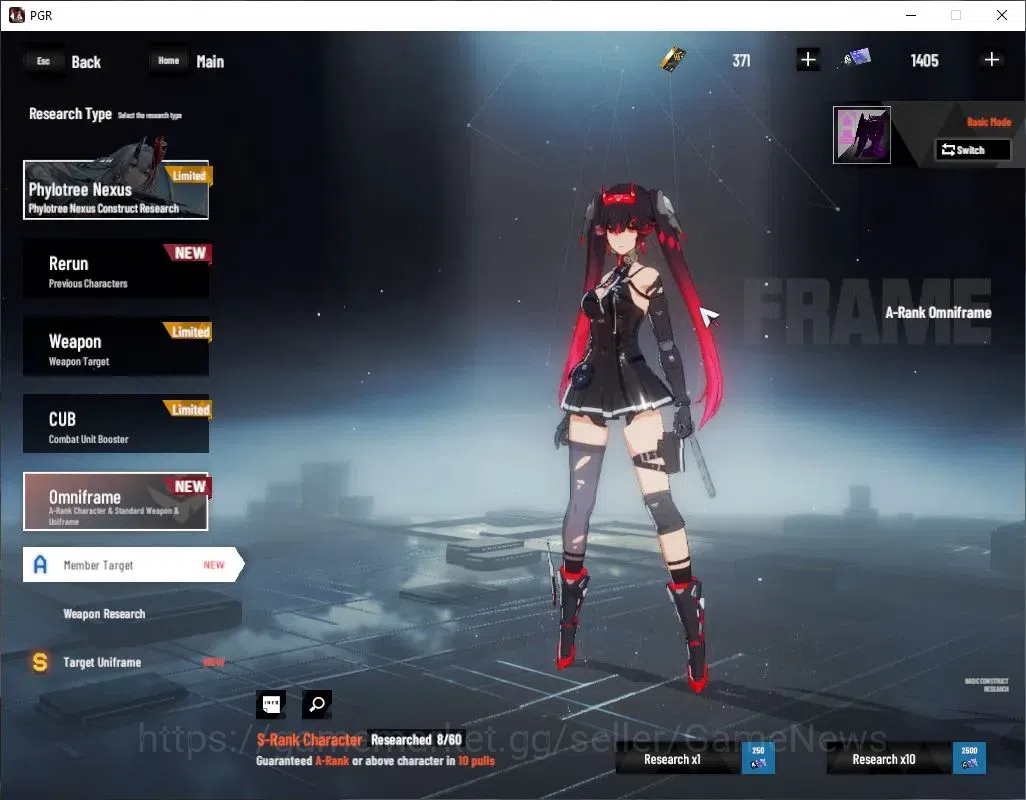1026x800 pixels.
Task: Click the PGR app icon in title bar
Action: (x=17, y=15)
